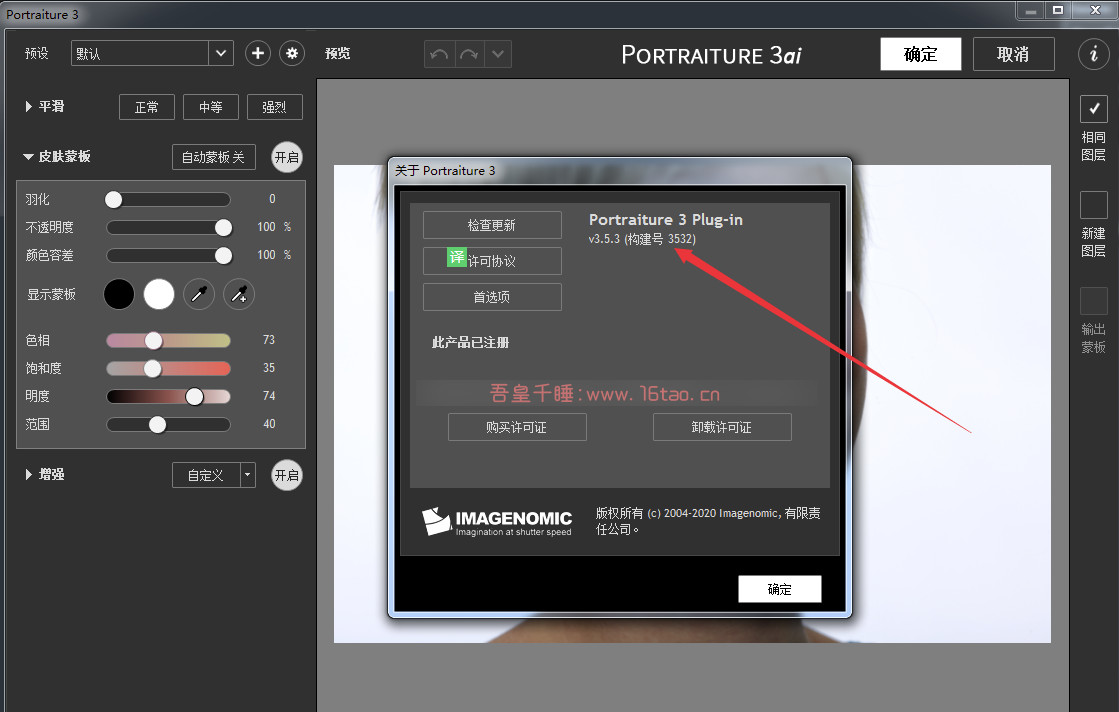This screenshot has height=712, width=1119.
Task: Click the 色相 hue slider
Action: [x=168, y=340]
